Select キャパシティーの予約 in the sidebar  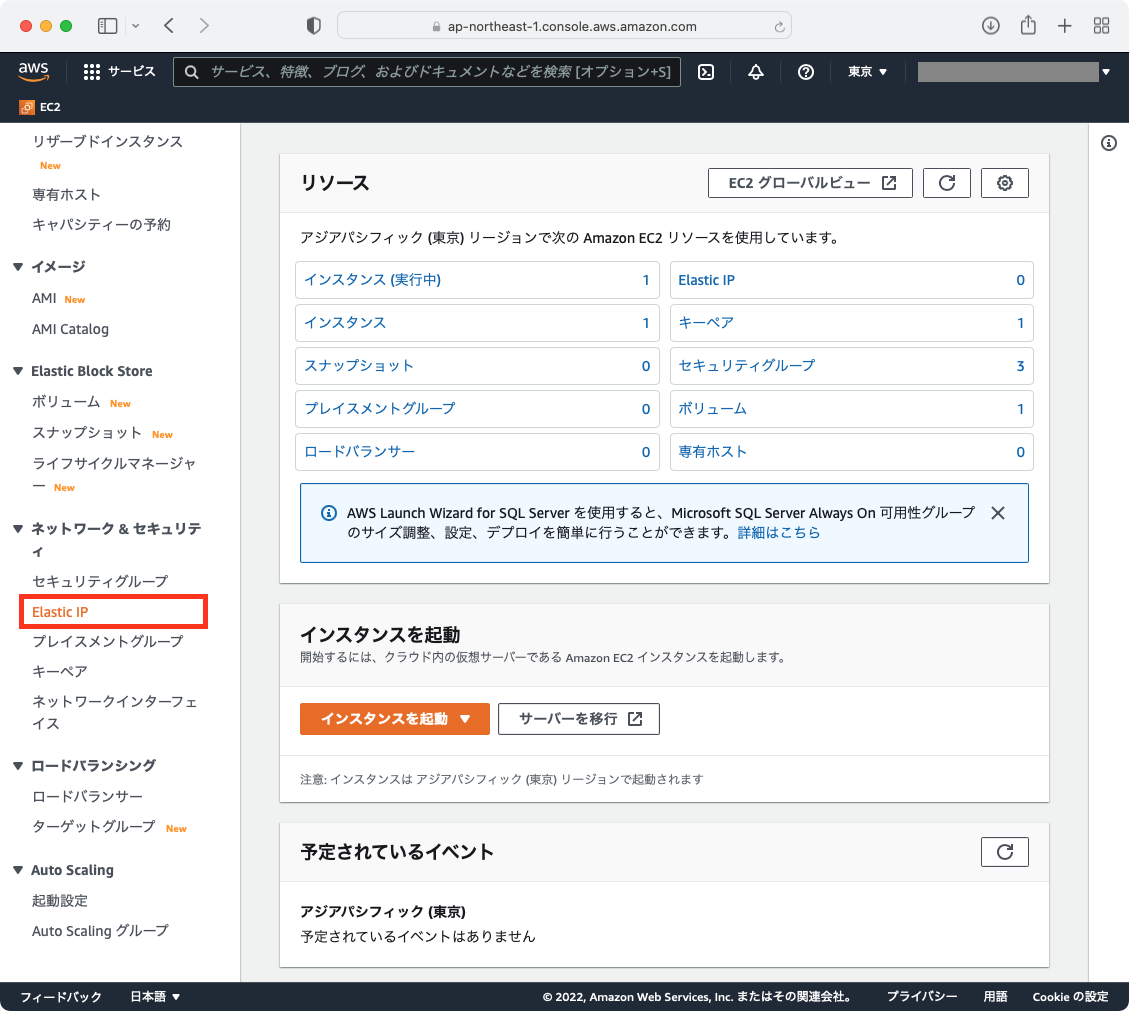click(x=101, y=225)
